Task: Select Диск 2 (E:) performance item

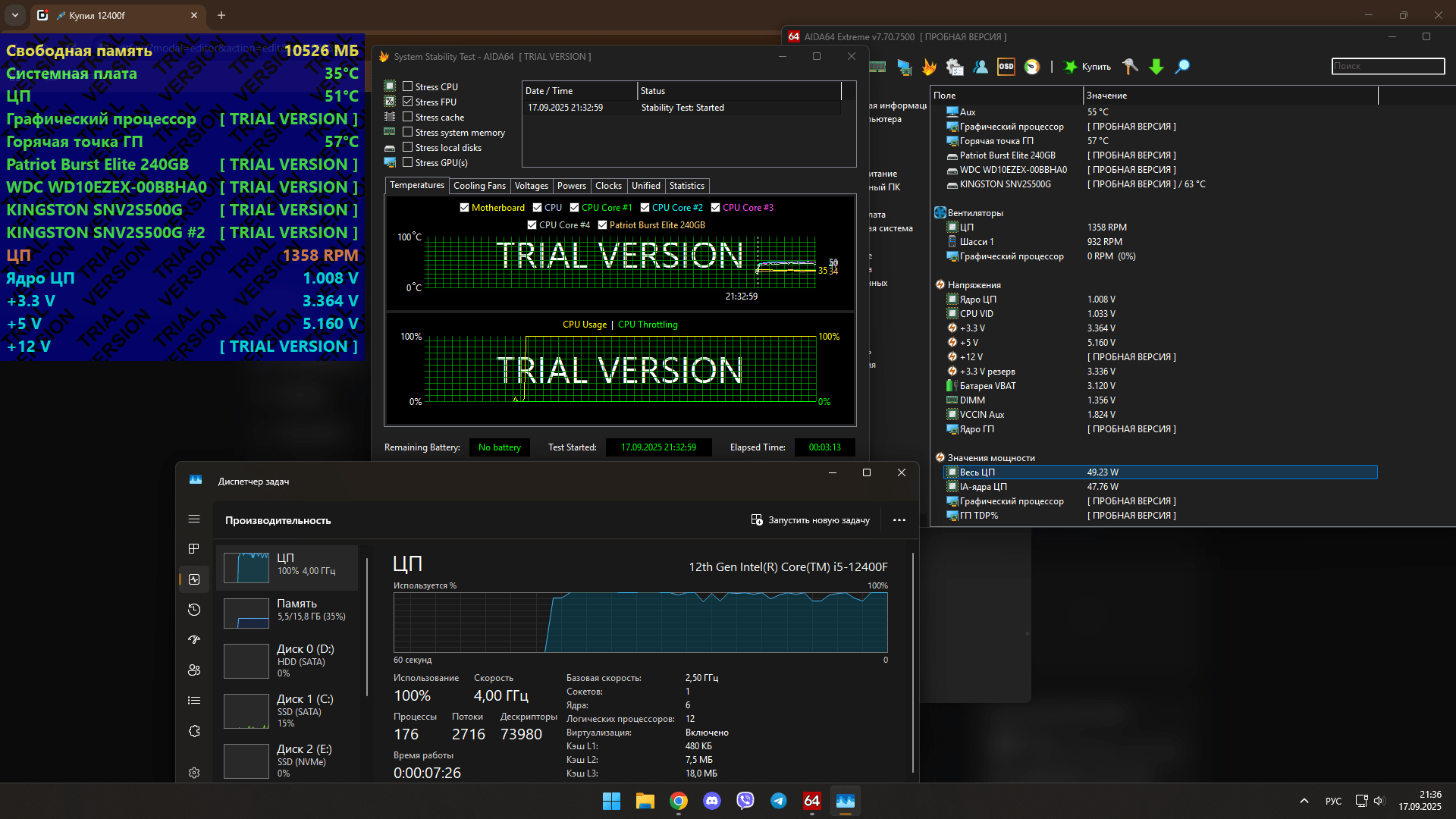Action: 287,761
